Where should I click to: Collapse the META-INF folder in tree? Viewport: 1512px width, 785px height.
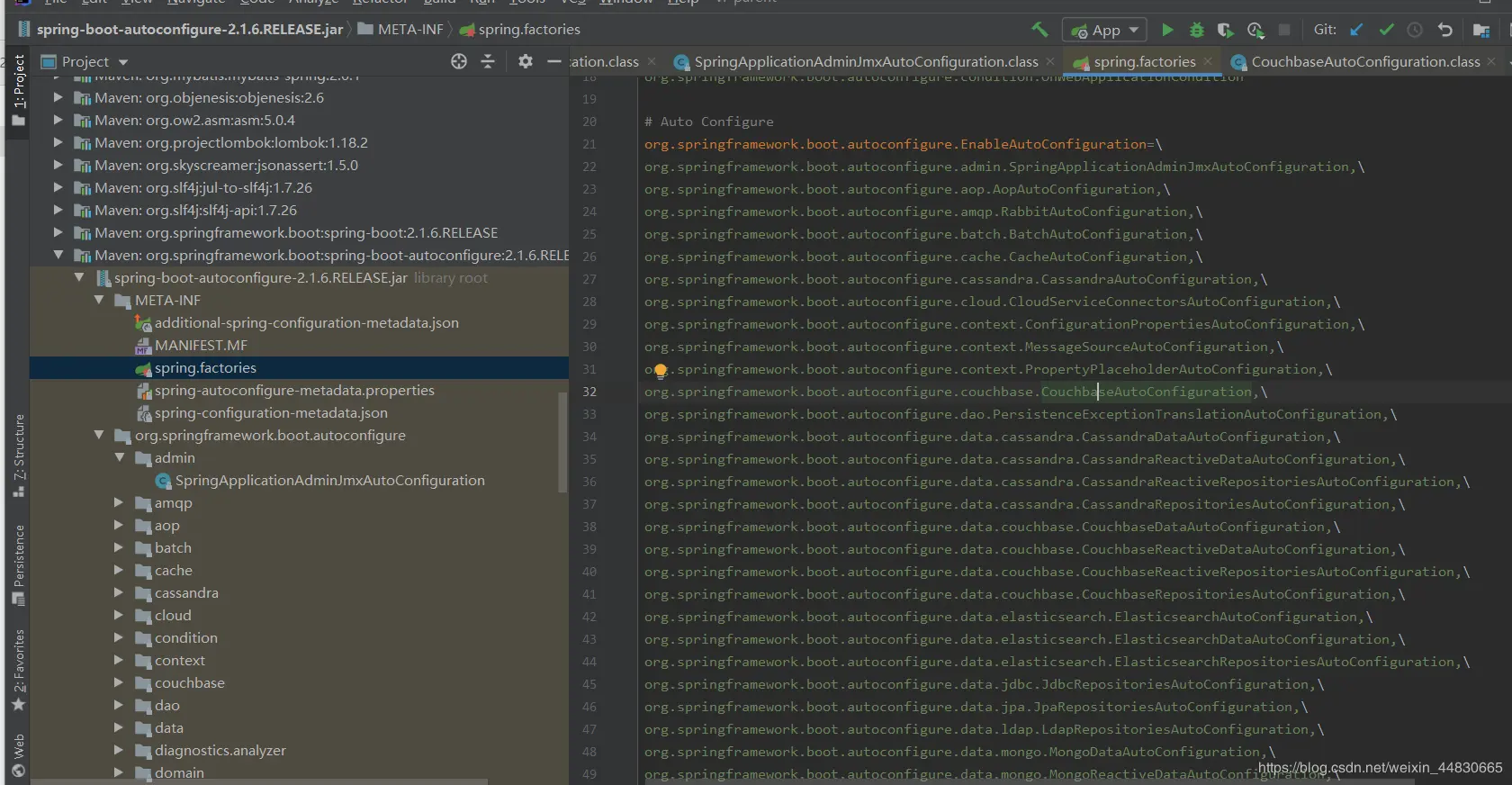pyautogui.click(x=99, y=300)
